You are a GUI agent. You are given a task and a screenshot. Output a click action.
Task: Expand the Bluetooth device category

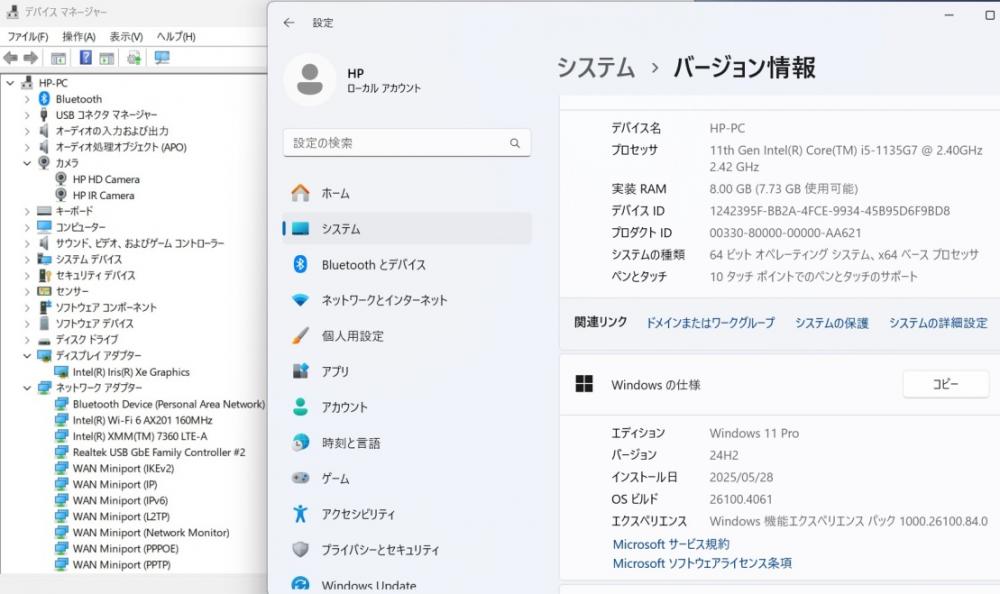pyautogui.click(x=27, y=99)
